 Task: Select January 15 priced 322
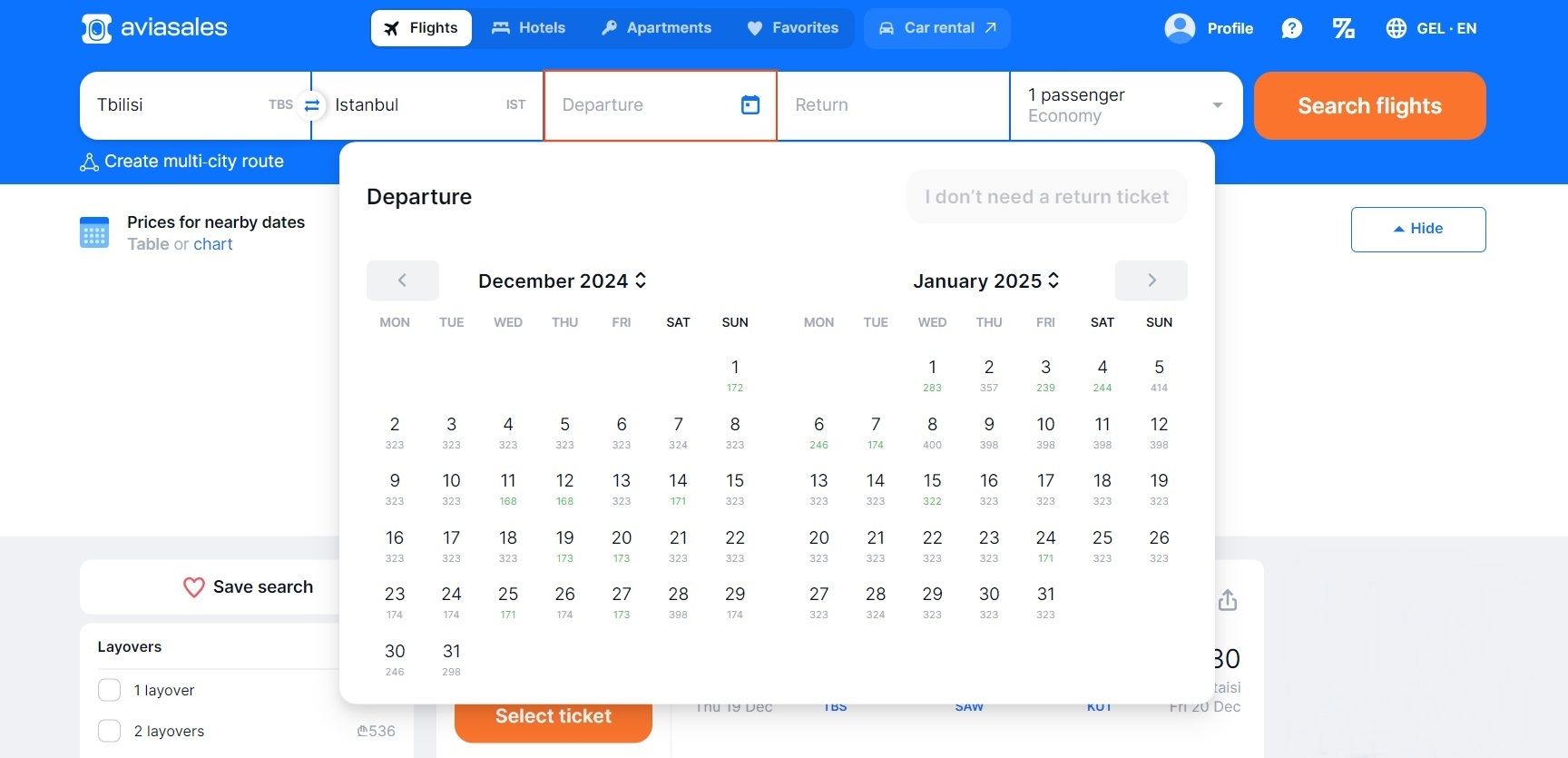tap(932, 488)
